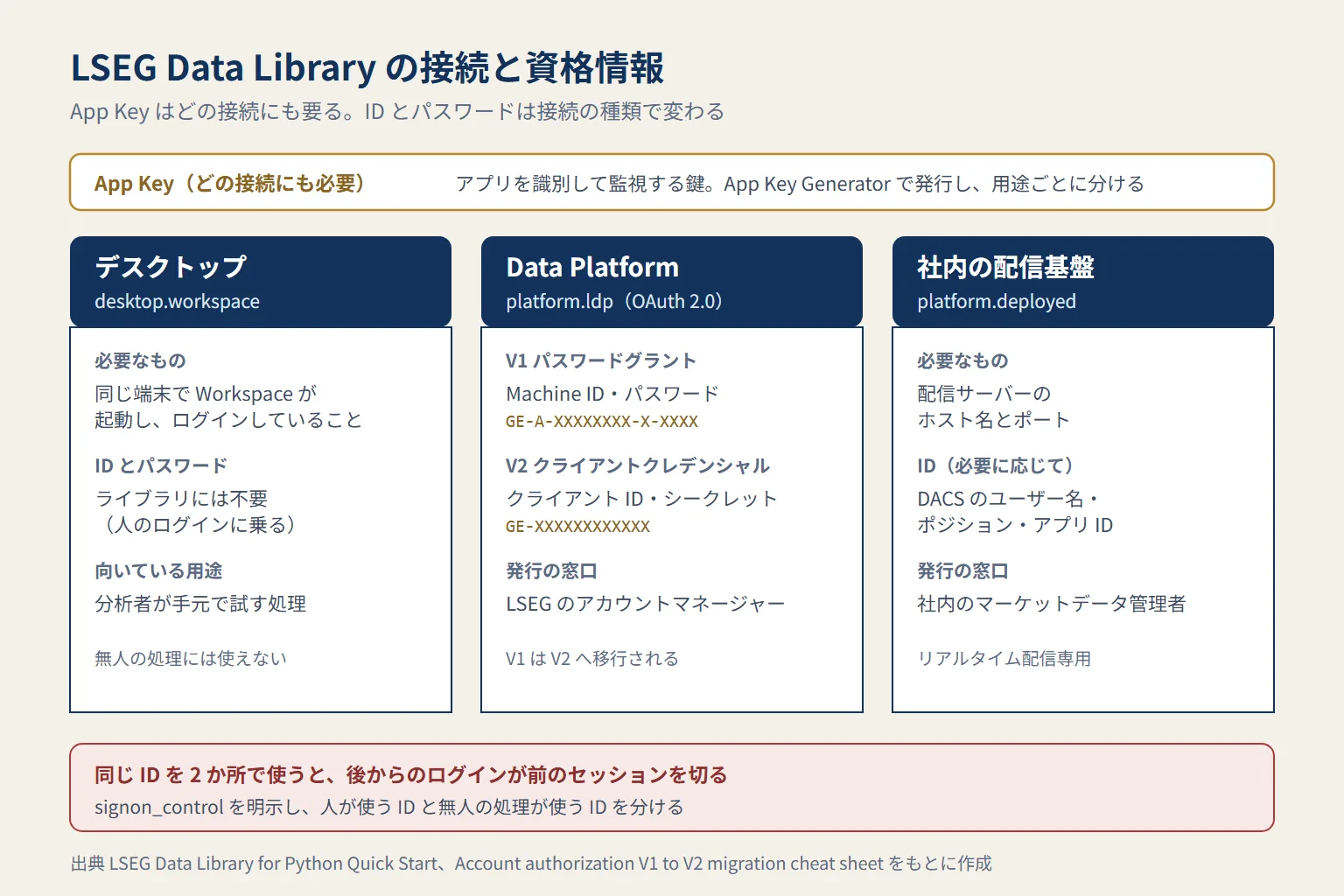Click 'クライアント ID・シークレット' text
Viewport: 1344px width, 896px height.
pyautogui.click(x=641, y=499)
